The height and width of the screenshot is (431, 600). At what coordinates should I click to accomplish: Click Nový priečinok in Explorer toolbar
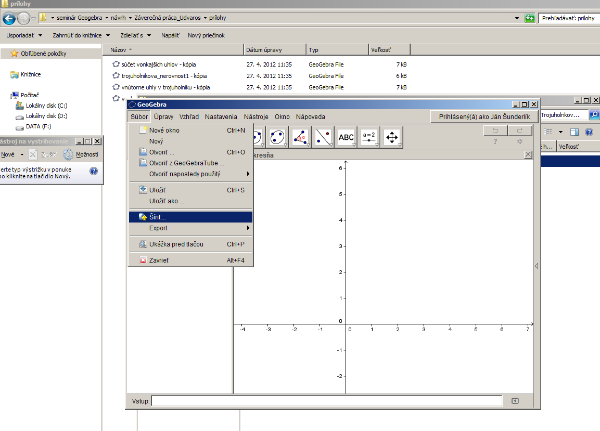pos(206,35)
